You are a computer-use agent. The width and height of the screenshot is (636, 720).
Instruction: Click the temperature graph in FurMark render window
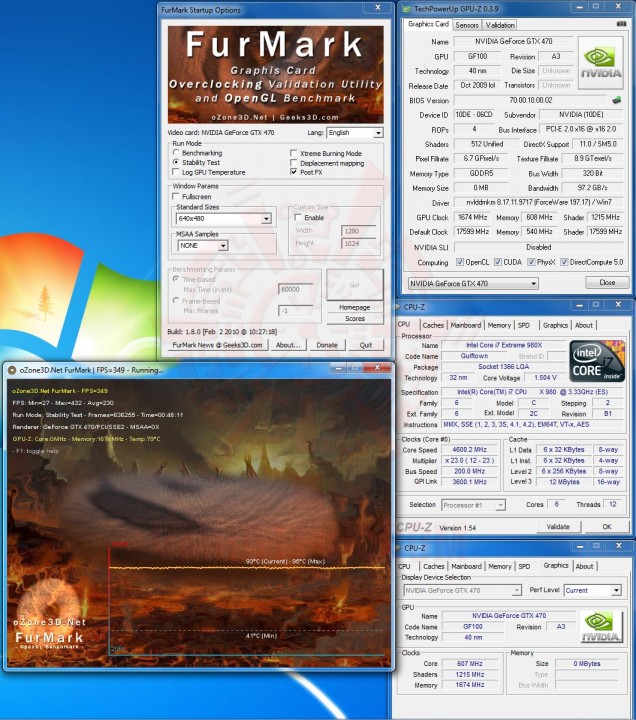tap(247, 599)
